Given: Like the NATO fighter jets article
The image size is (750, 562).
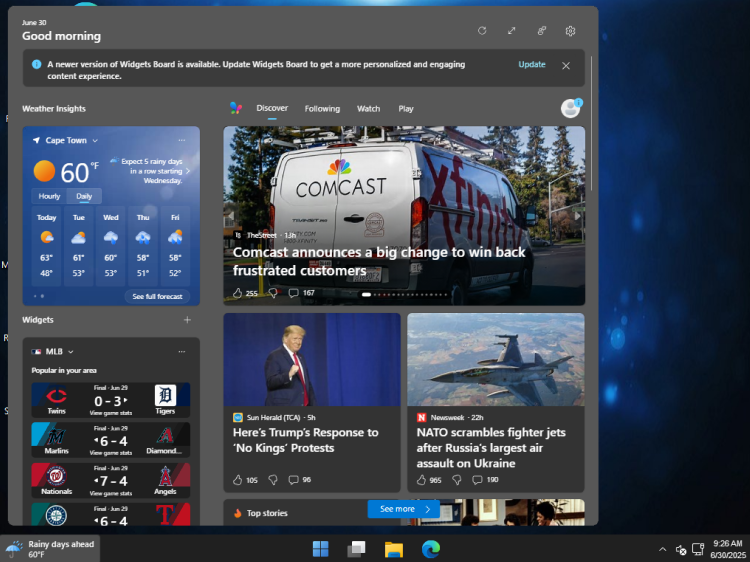Looking at the screenshot, I should click(421, 480).
